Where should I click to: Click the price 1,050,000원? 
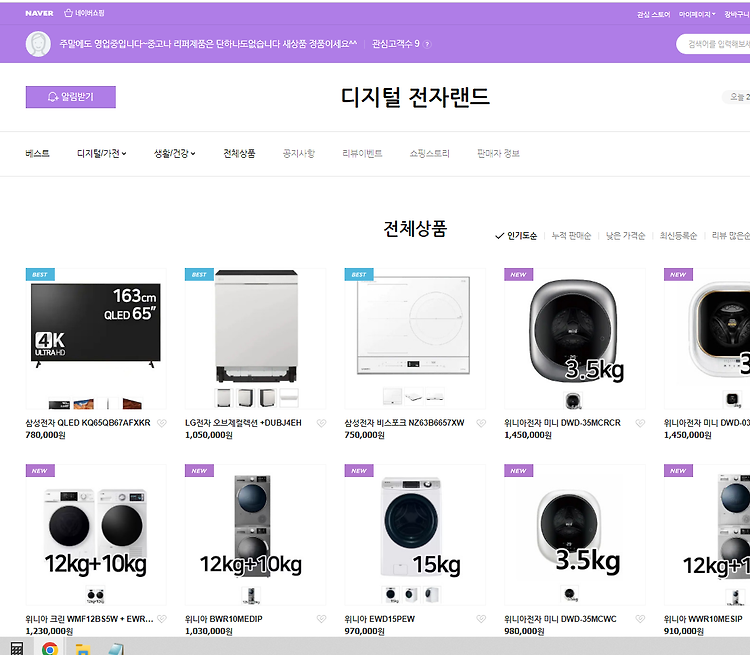209,435
